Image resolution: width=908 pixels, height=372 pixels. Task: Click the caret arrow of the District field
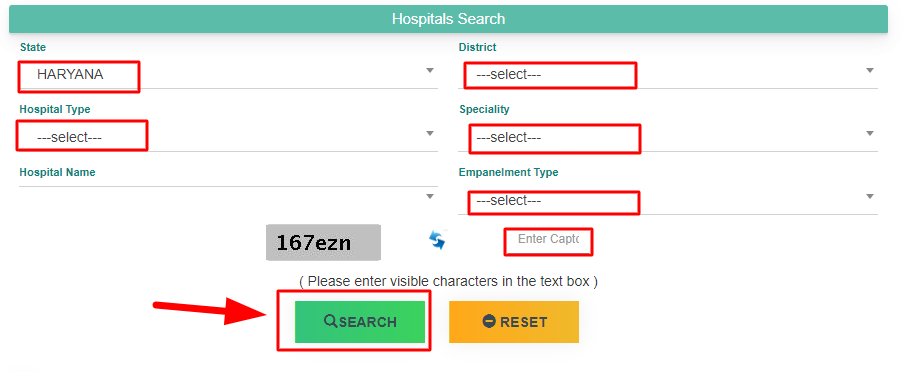pyautogui.click(x=870, y=71)
